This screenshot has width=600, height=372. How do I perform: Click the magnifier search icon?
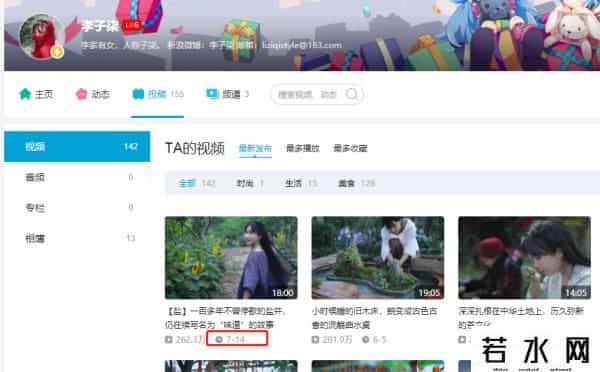(352, 94)
